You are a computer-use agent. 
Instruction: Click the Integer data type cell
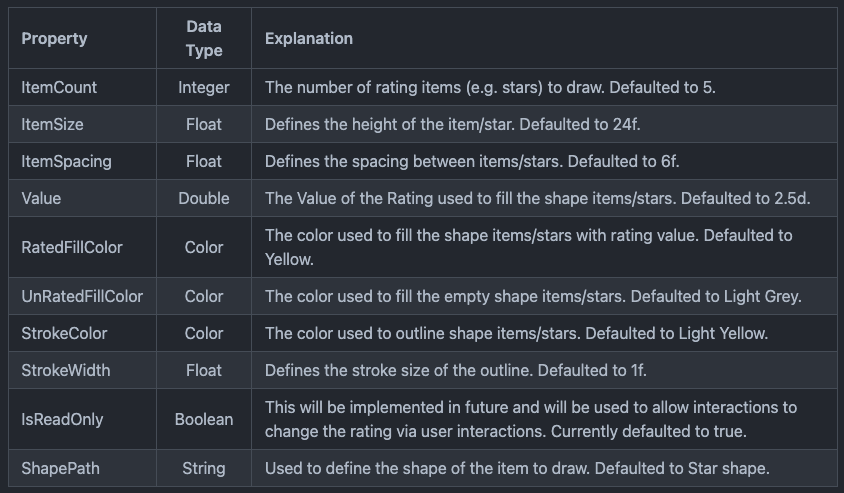(x=204, y=87)
